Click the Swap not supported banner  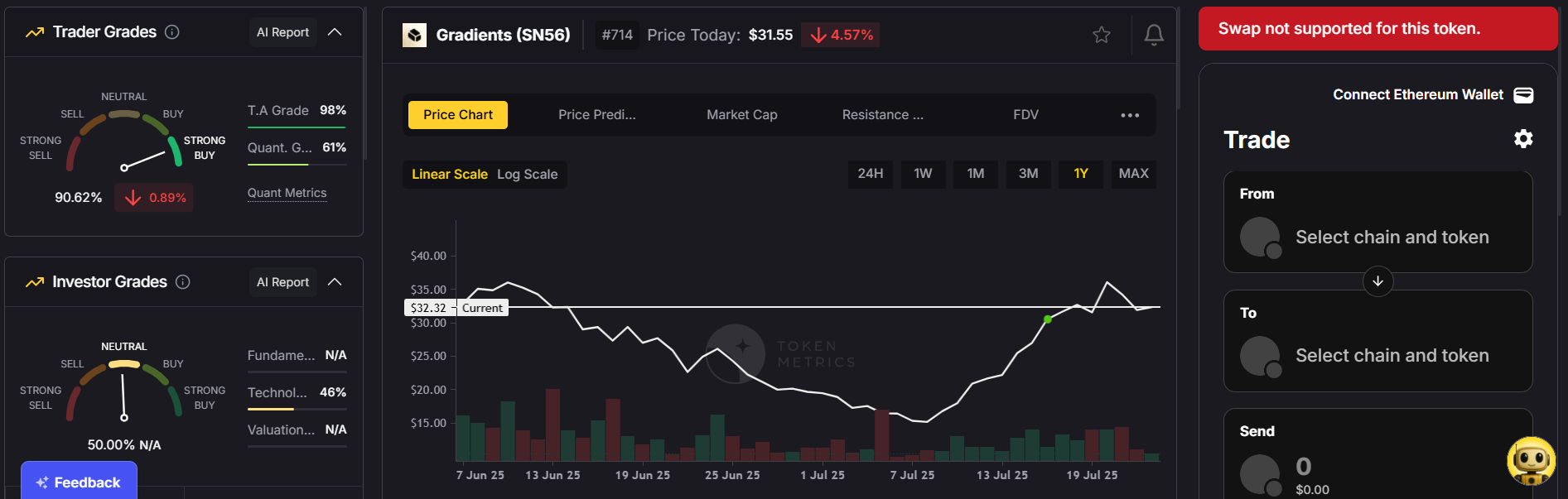[1377, 29]
